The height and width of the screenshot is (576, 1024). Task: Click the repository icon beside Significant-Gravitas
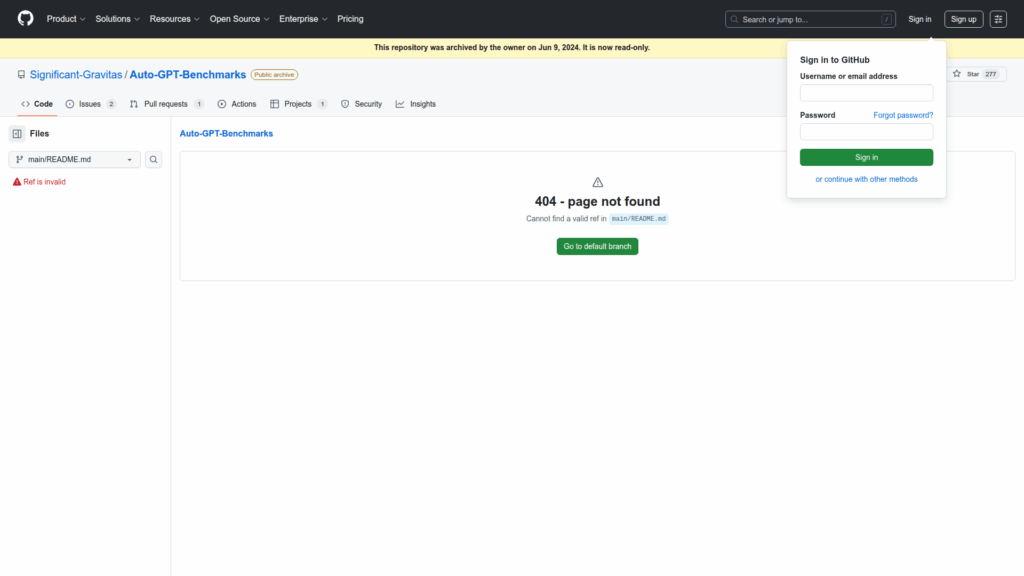[x=21, y=75]
